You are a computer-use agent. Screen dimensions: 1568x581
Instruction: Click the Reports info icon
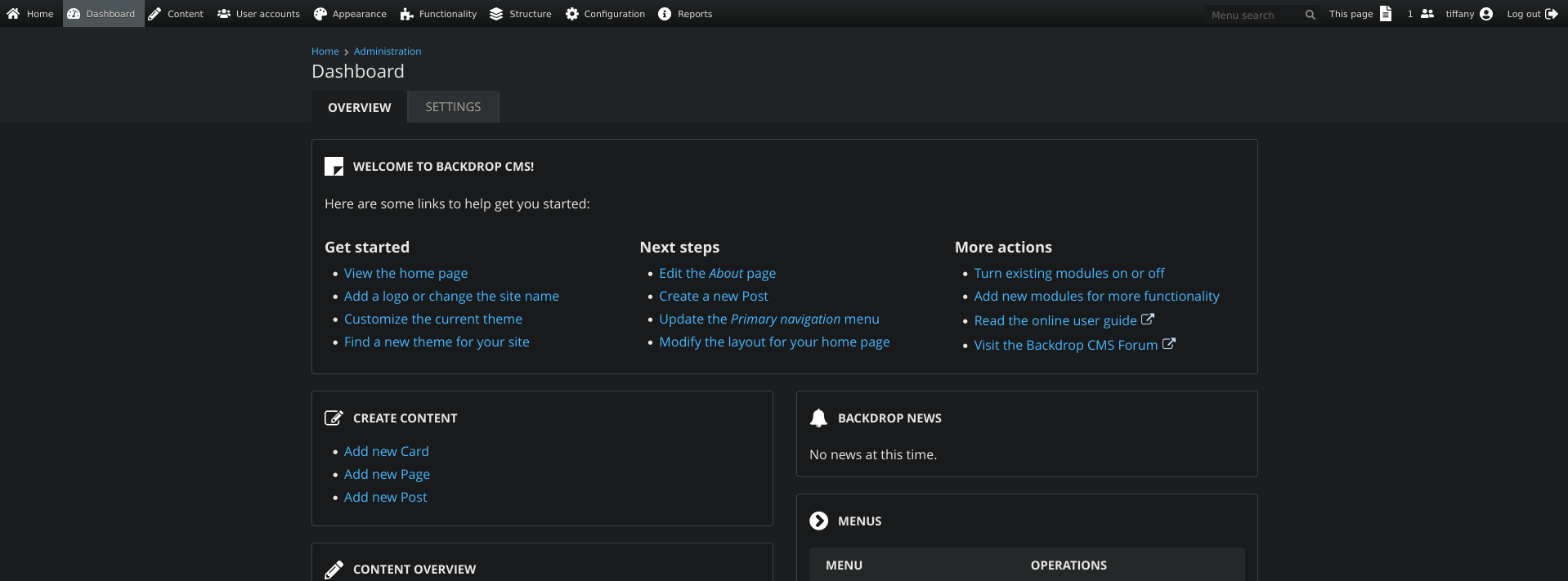665,14
